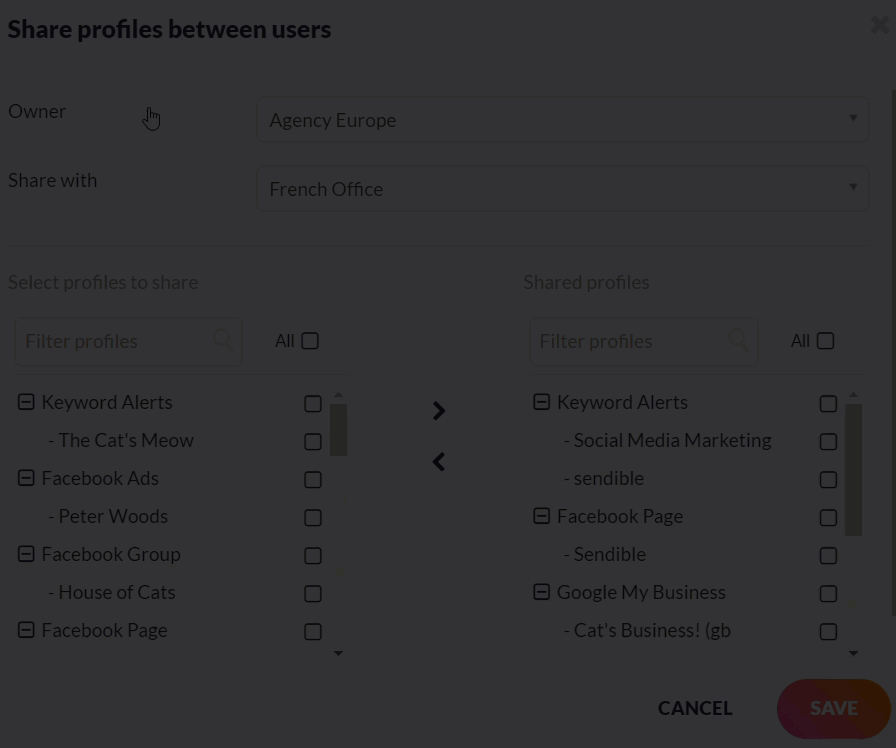Screen dimensions: 896x748
Task: Click the SAVE button
Action: pos(834,708)
